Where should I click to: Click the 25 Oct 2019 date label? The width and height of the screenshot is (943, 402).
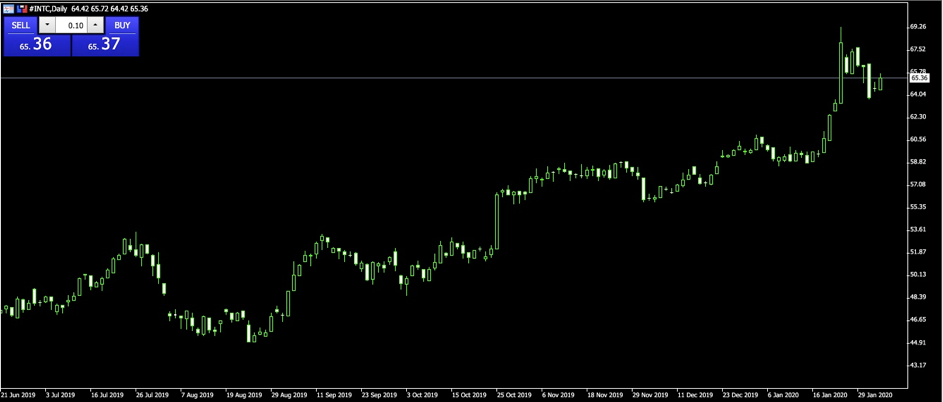point(512,395)
